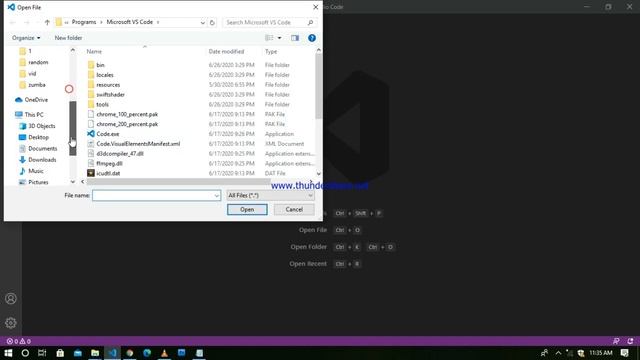Expand the chevron after Microsoft VS Code path

158,22
